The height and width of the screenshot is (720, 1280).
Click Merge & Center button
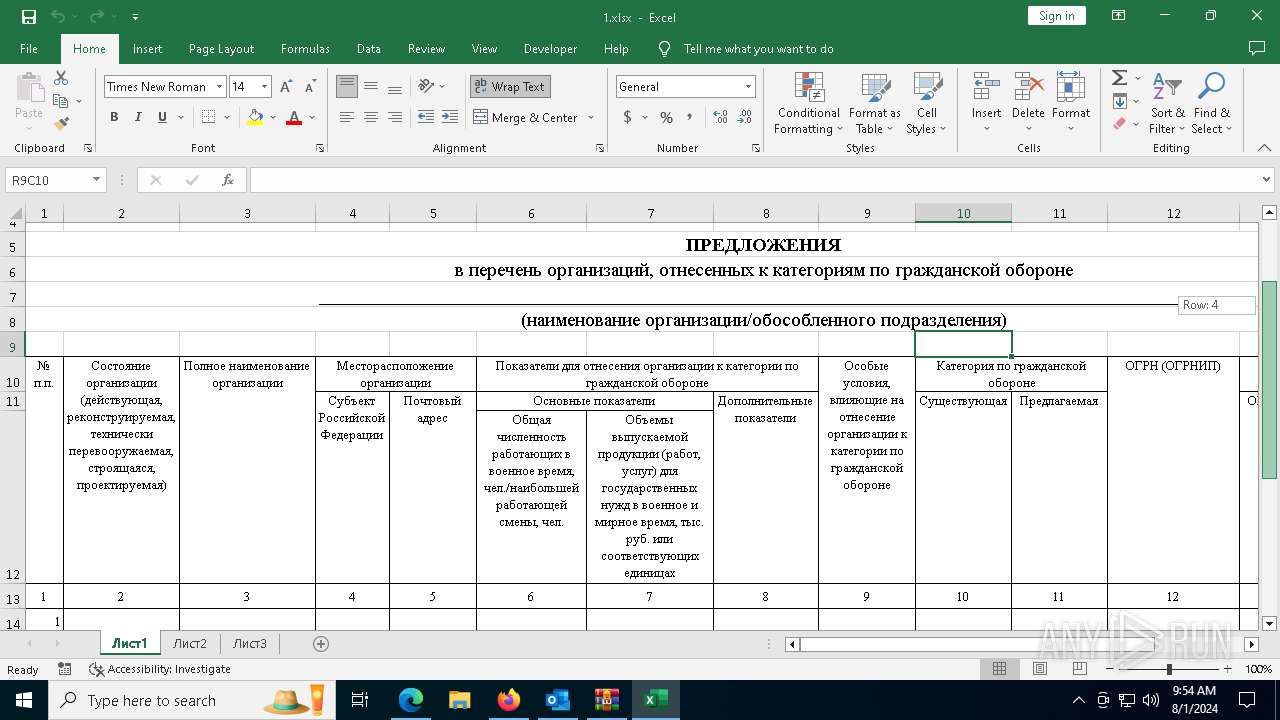click(x=527, y=117)
